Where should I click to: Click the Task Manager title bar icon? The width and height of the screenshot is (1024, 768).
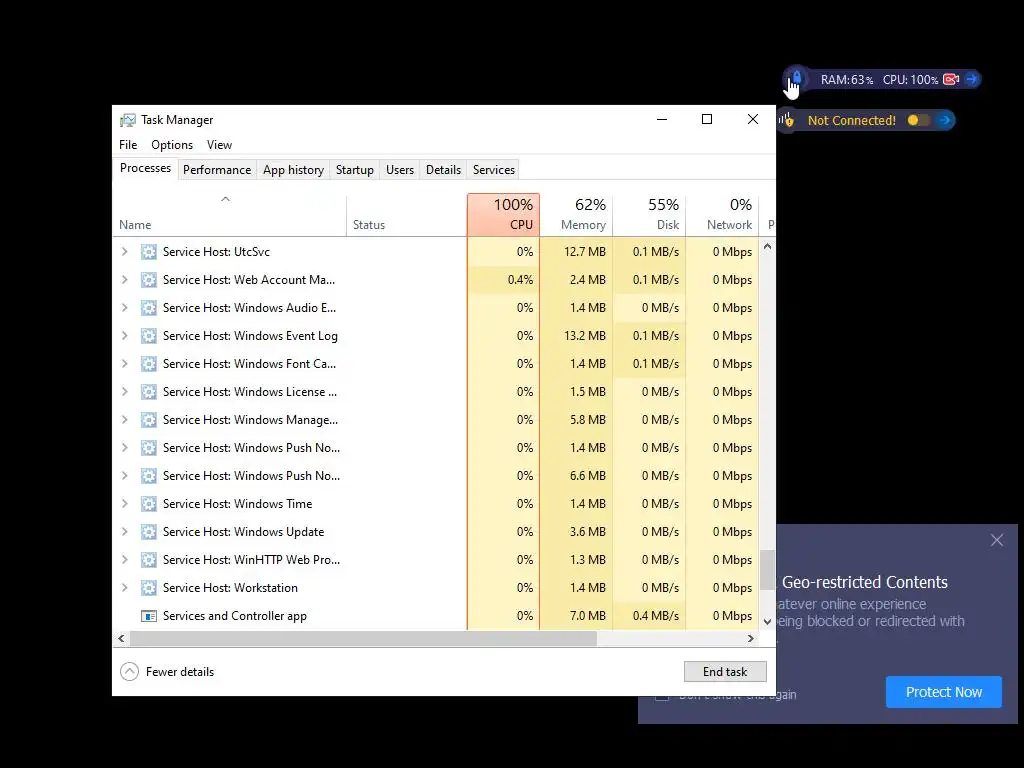pos(127,120)
